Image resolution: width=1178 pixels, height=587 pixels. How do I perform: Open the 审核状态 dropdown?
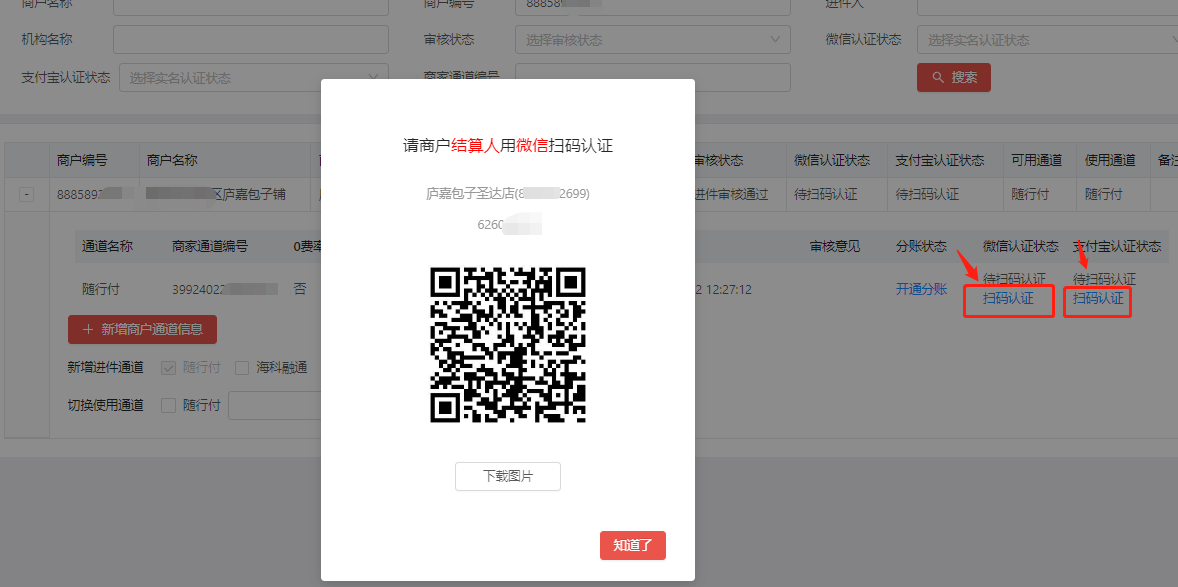click(x=653, y=40)
